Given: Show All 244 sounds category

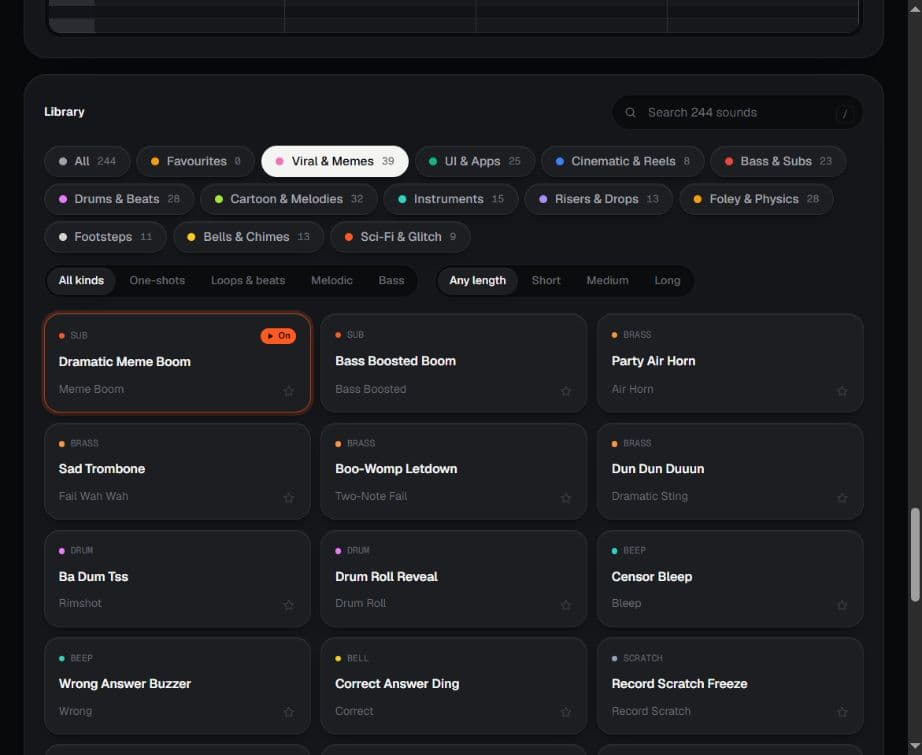Looking at the screenshot, I should [87, 161].
